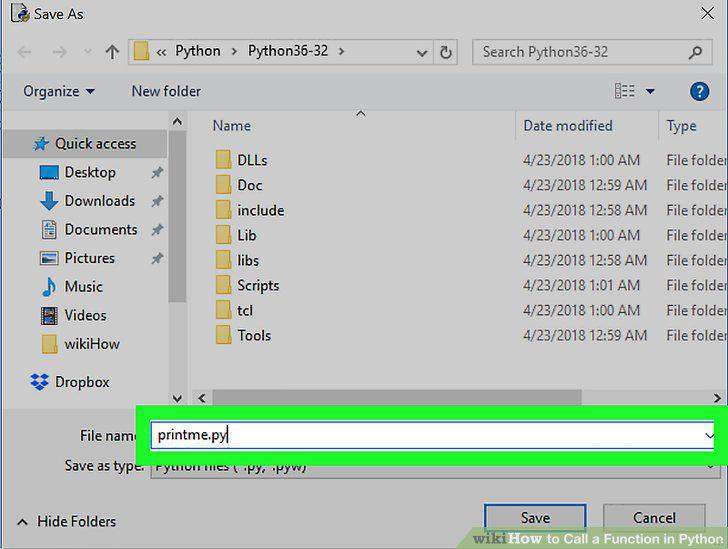Sort by the Type column header
The image size is (728, 549).
682,126
